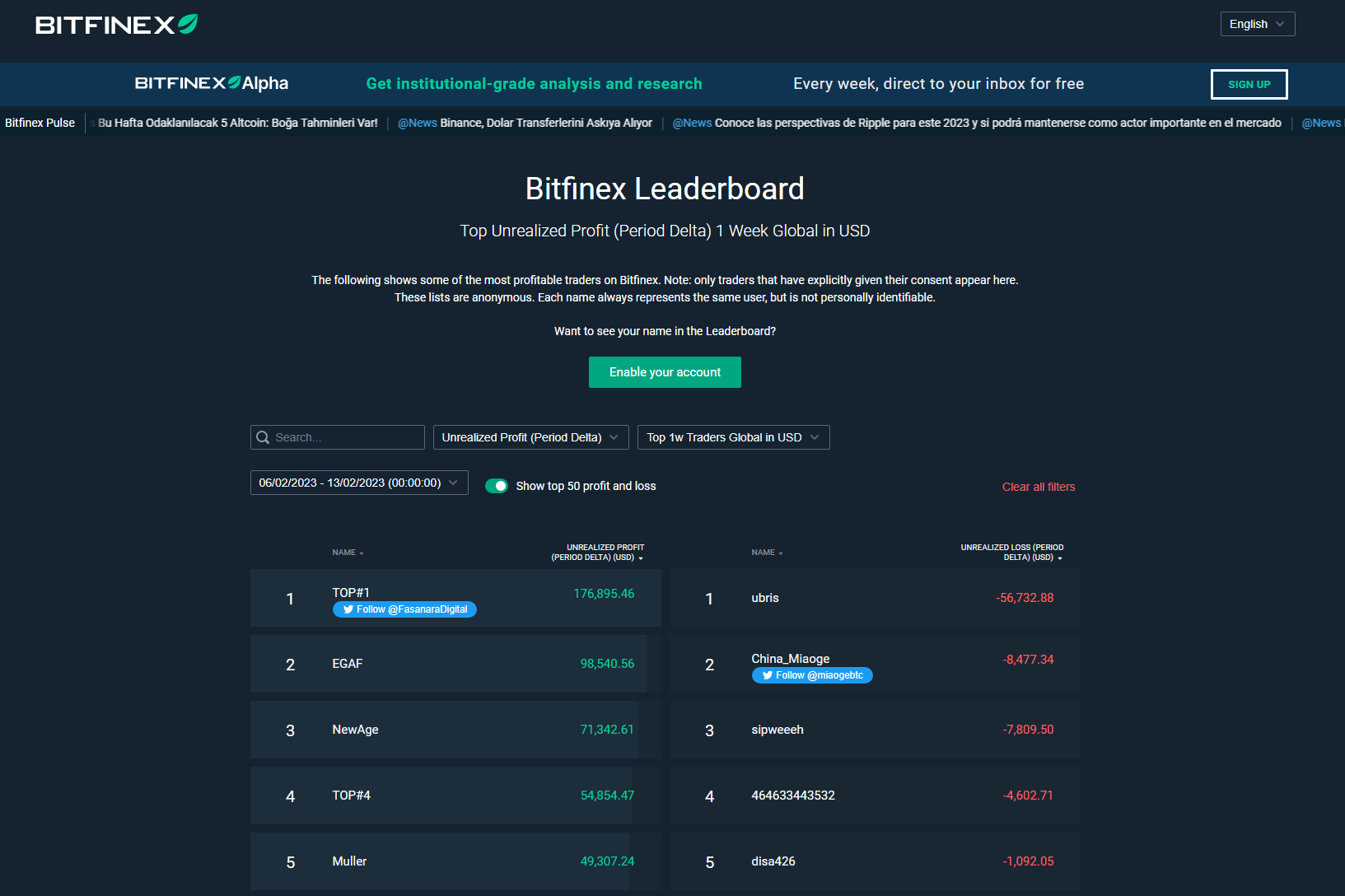Select trader NewAge in profit list
1345x896 pixels.
pos(356,730)
